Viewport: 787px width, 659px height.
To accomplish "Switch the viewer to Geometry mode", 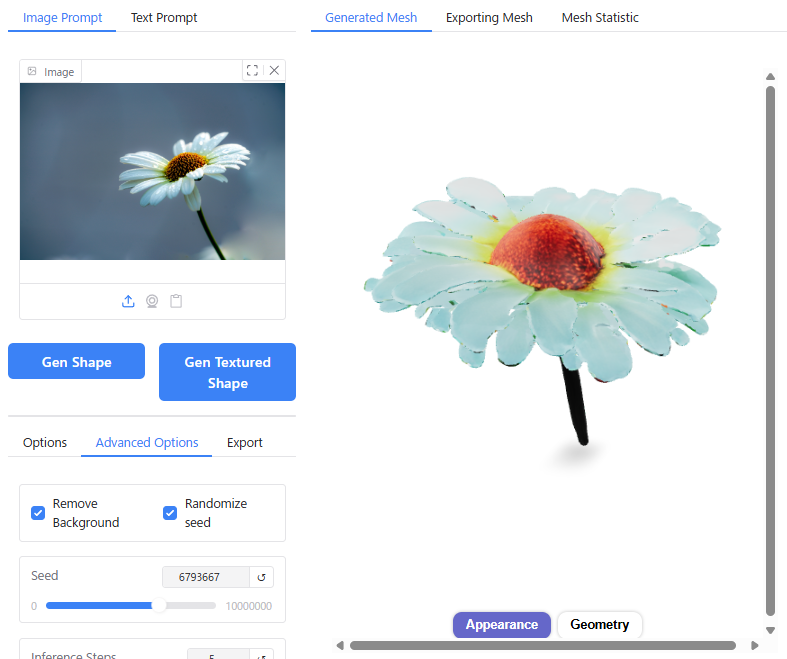I will click(599, 625).
